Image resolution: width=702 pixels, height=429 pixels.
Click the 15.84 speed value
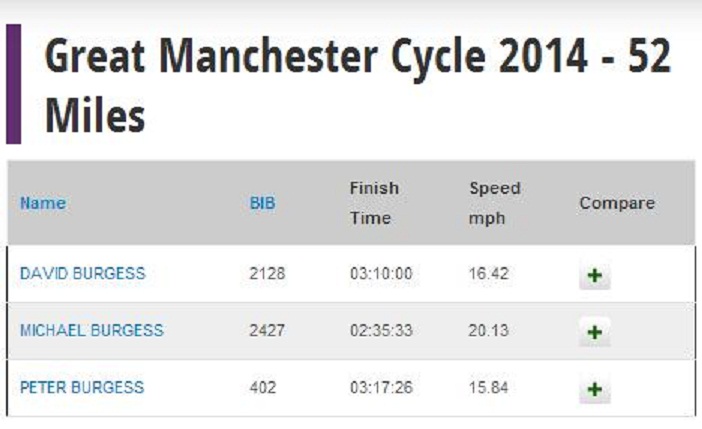[488, 387]
